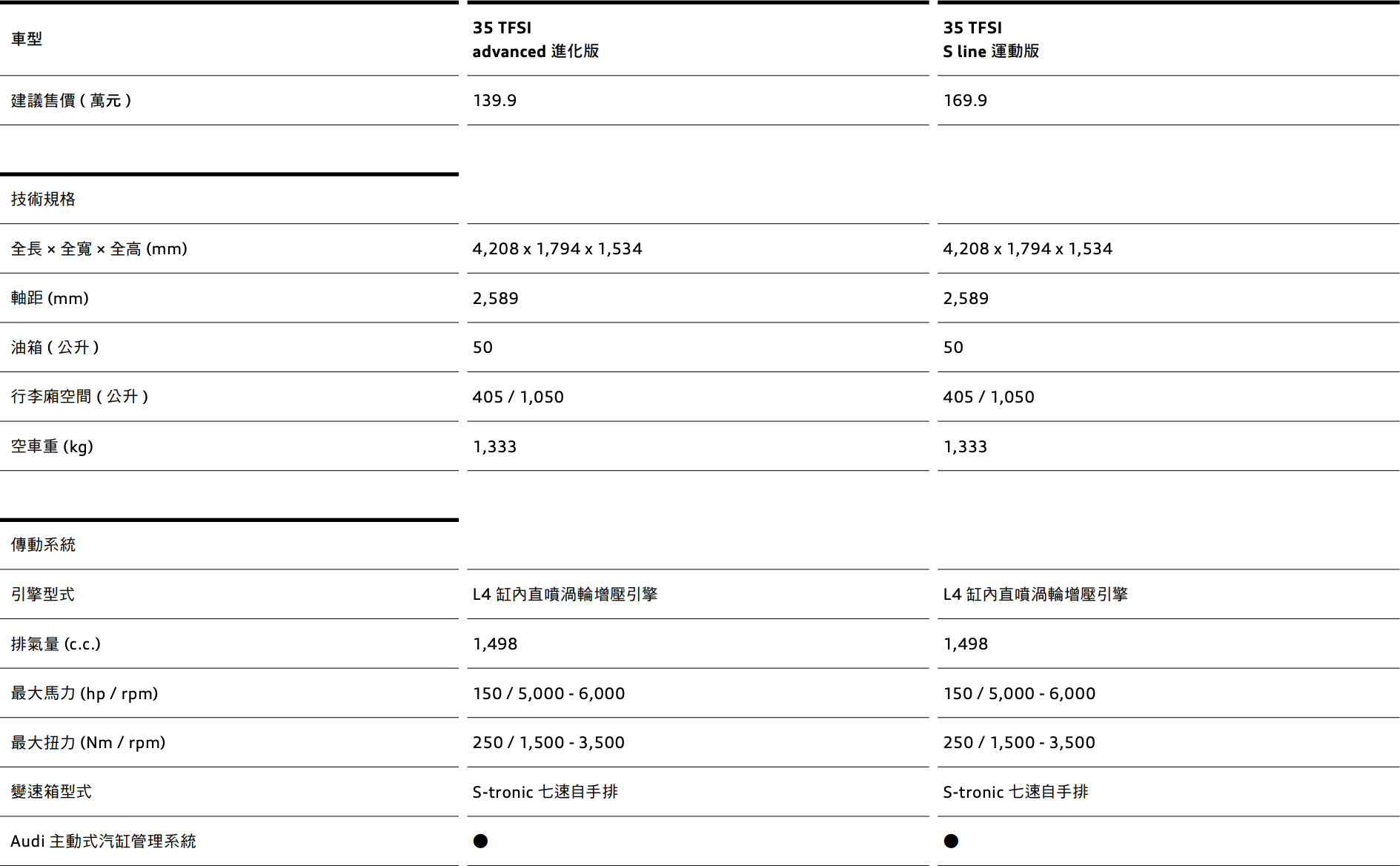Click advanced 引擎型式 L4 engine text

565,594
